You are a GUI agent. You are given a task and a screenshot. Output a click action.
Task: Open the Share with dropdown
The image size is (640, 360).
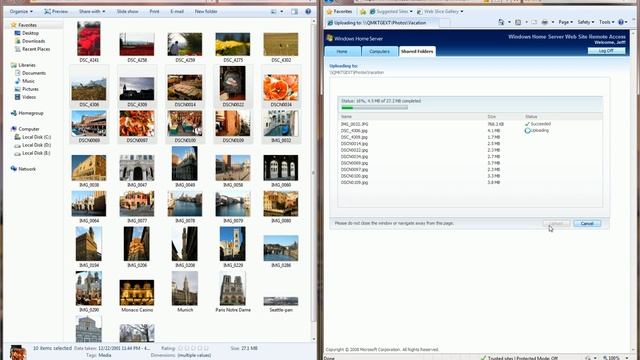tap(92, 11)
